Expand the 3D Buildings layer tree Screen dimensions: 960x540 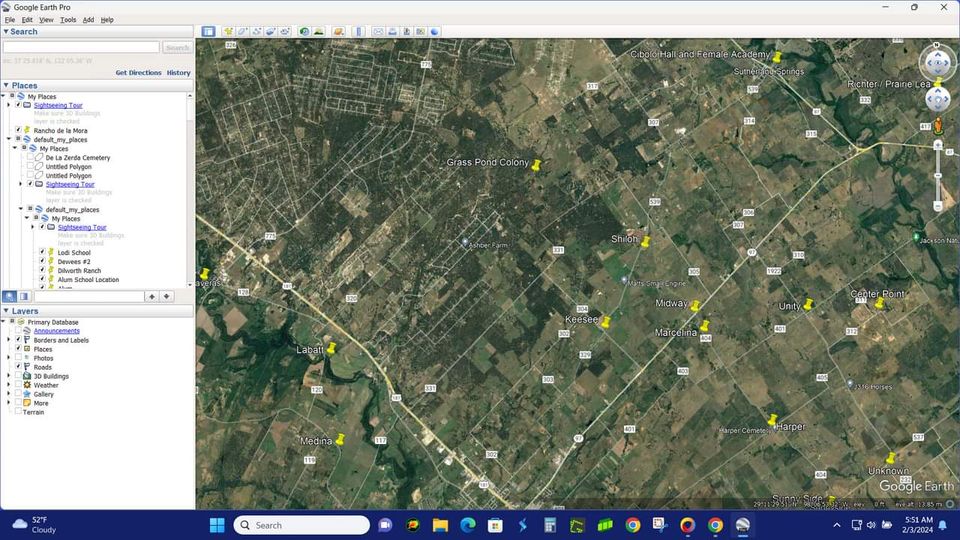[x=9, y=376]
